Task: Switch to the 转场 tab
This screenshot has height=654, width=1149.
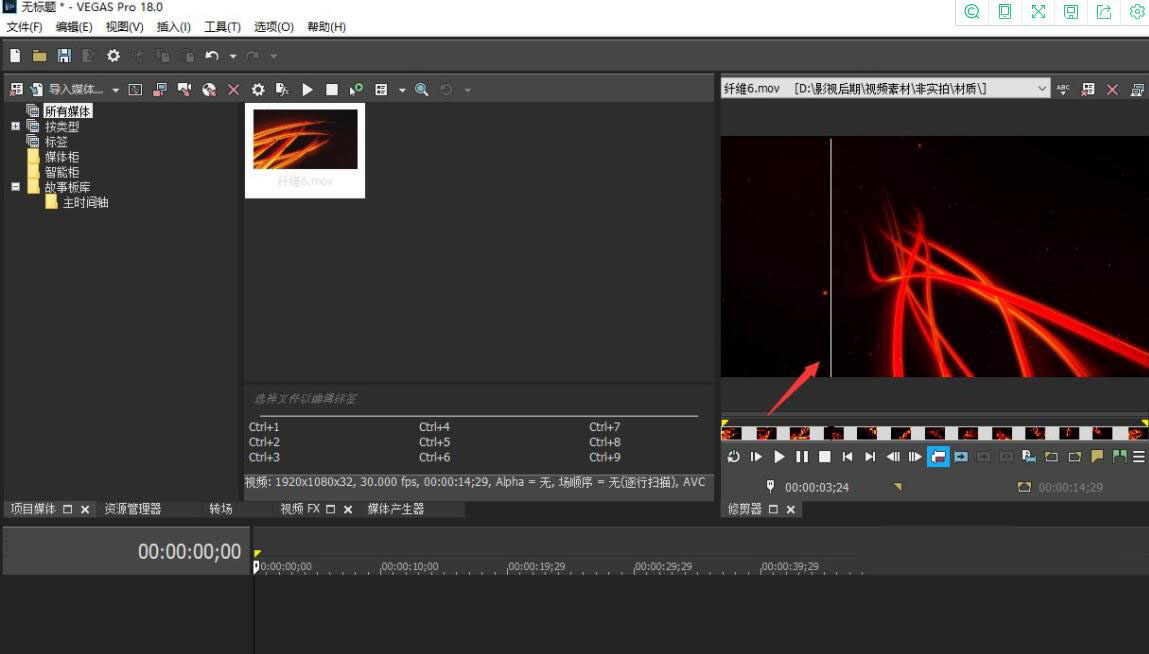Action: [218, 508]
